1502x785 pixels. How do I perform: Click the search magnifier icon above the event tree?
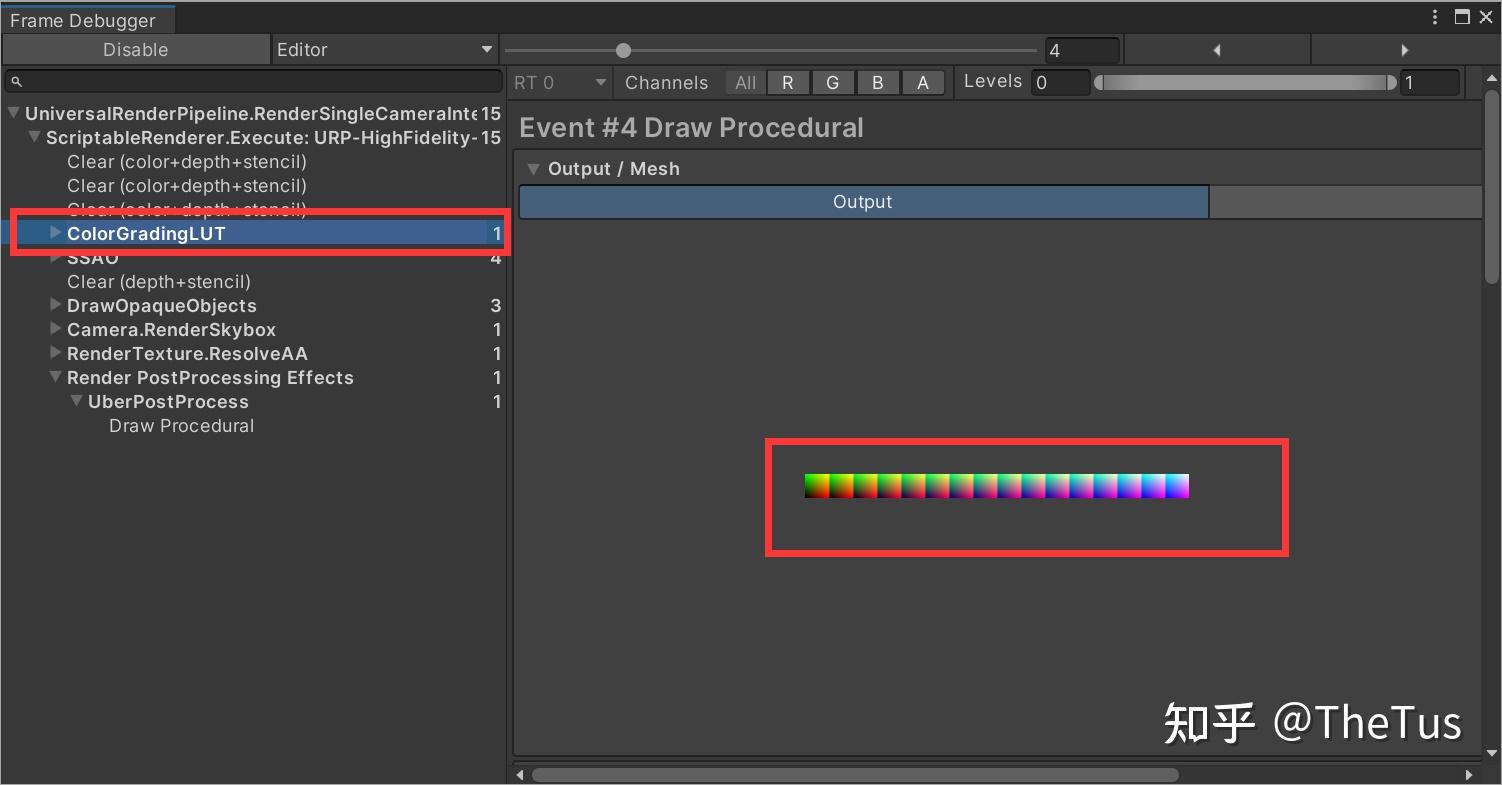[14, 81]
